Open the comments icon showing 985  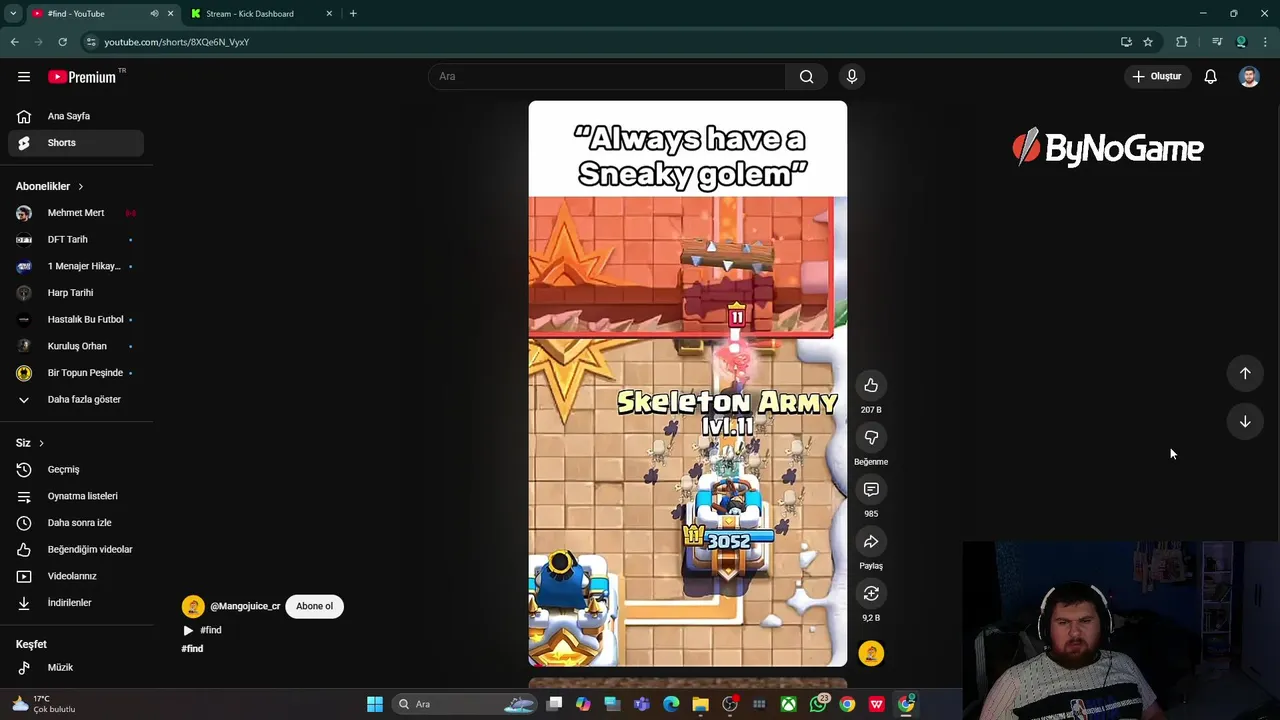pyautogui.click(x=871, y=490)
